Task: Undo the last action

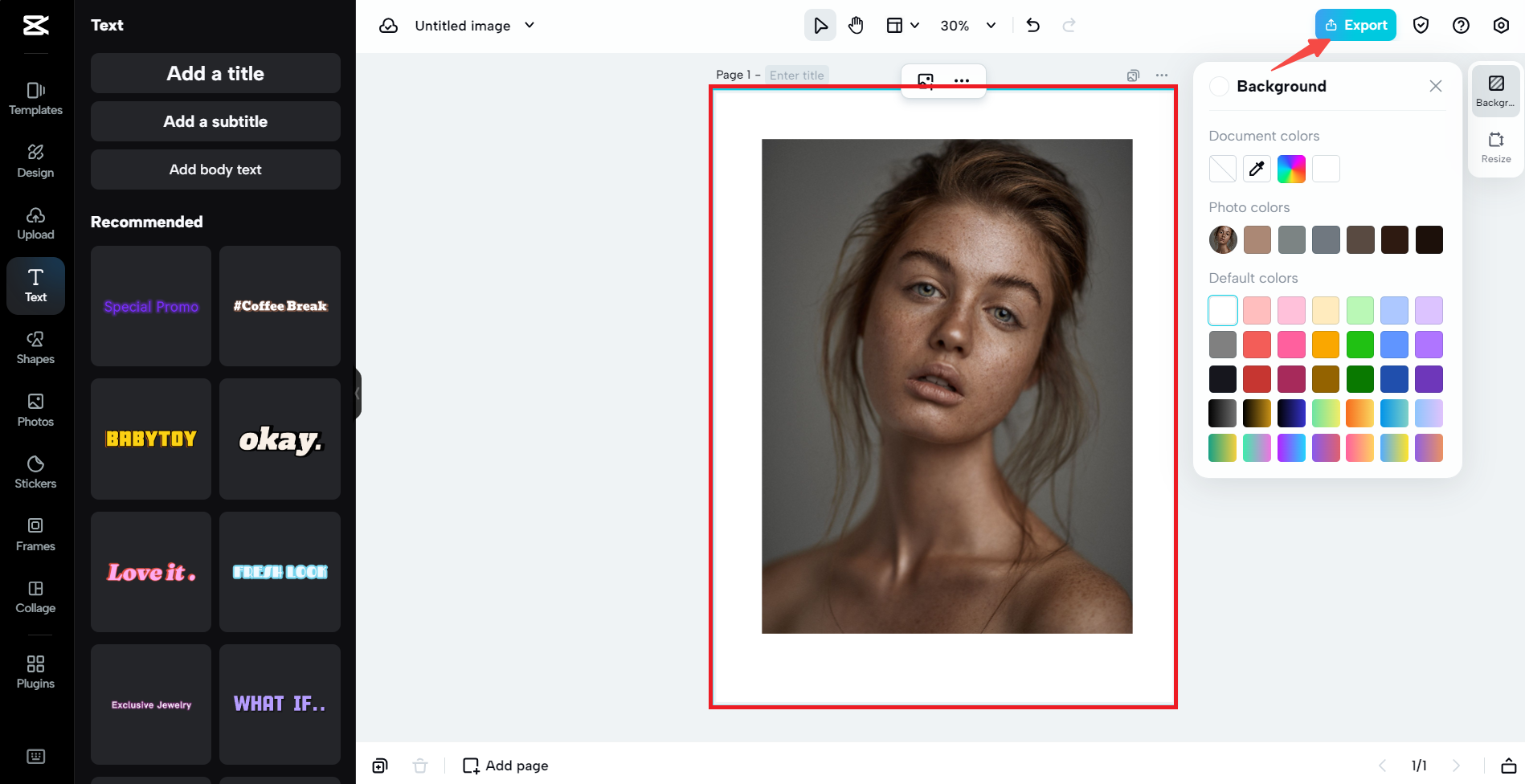Action: 1033,26
